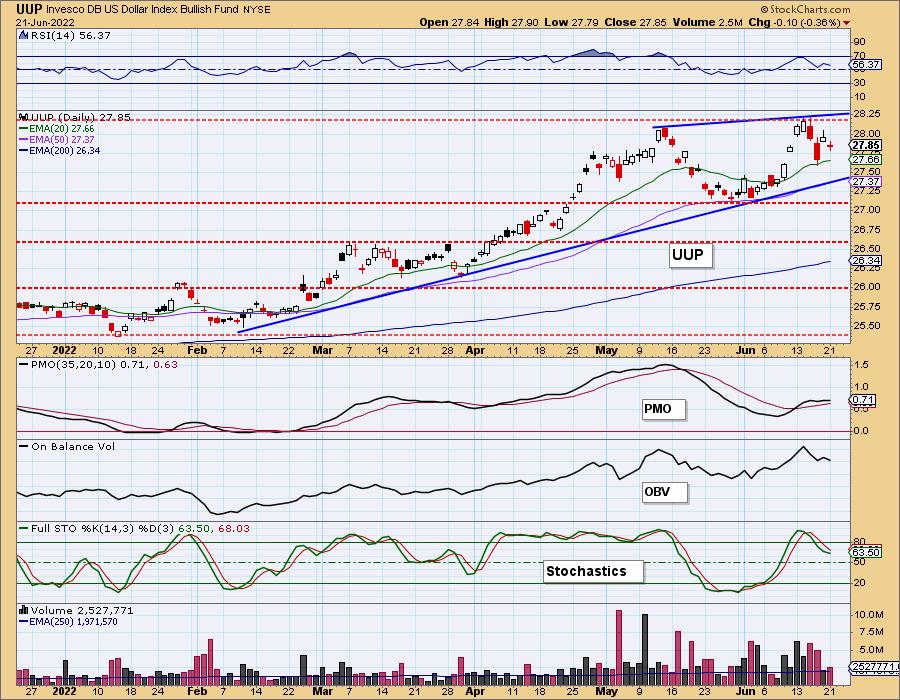Click the Chg -0.10 (-0.36%) value
This screenshot has width=900, height=700.
[x=794, y=22]
